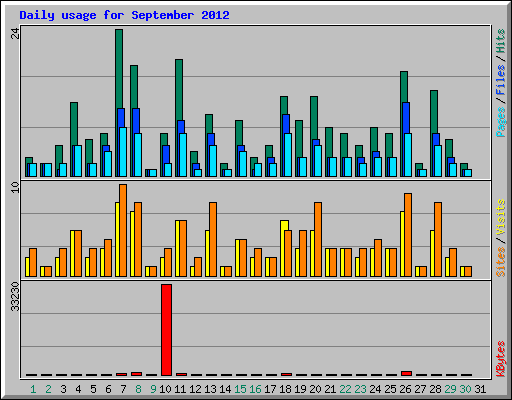Click day label "10" on the x-axis
Screen dimensions: 512x400
coord(165,389)
